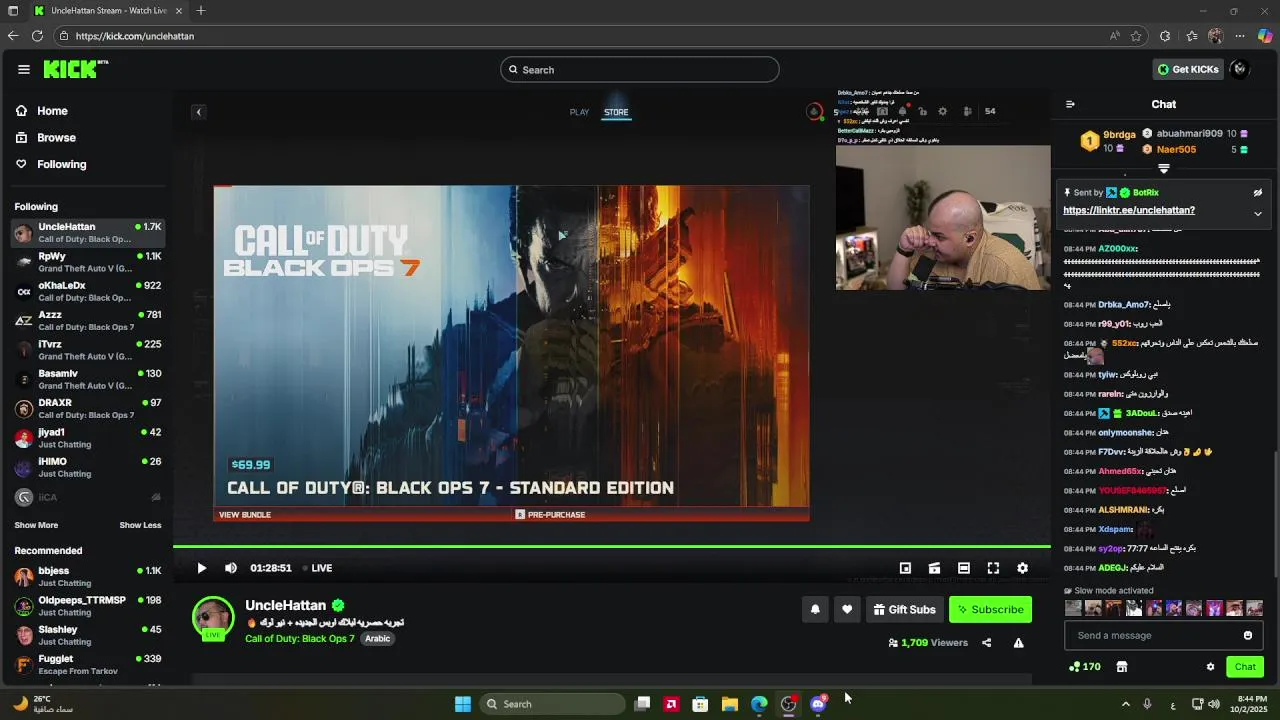The width and height of the screenshot is (1280, 720).
Task: Open Azzz channel in sidebar
Action: coord(88,321)
